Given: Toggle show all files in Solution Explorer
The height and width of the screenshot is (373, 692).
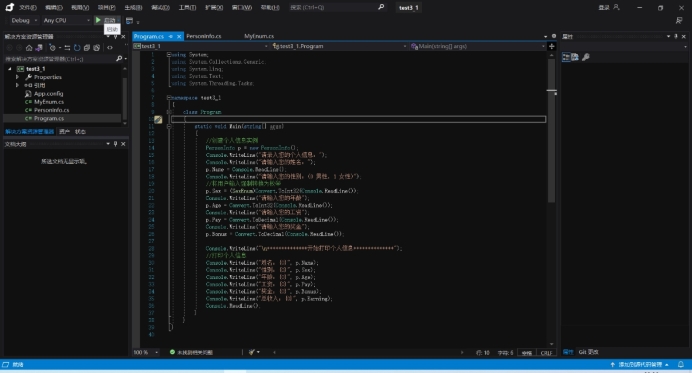Looking at the screenshot, I should pos(97,48).
